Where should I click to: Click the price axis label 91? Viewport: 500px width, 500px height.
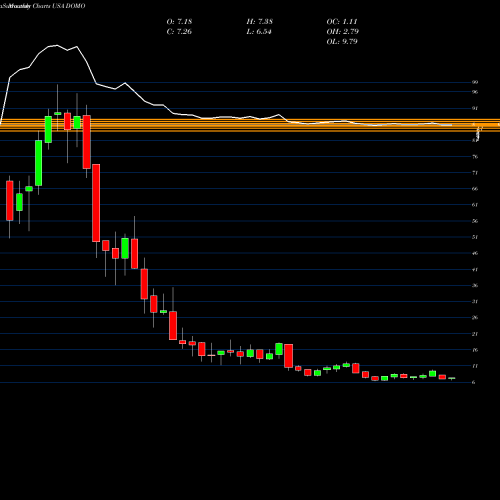coord(475,108)
